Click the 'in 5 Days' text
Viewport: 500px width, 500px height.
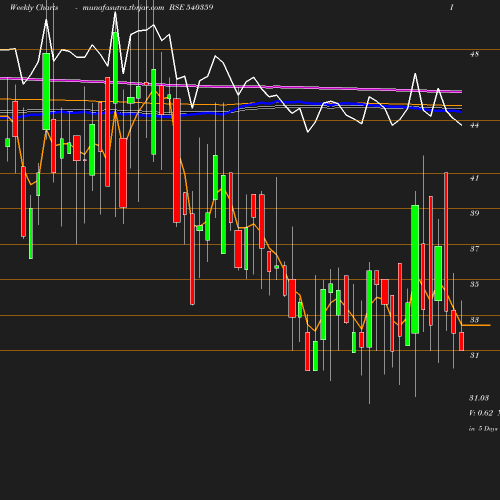[483, 429]
